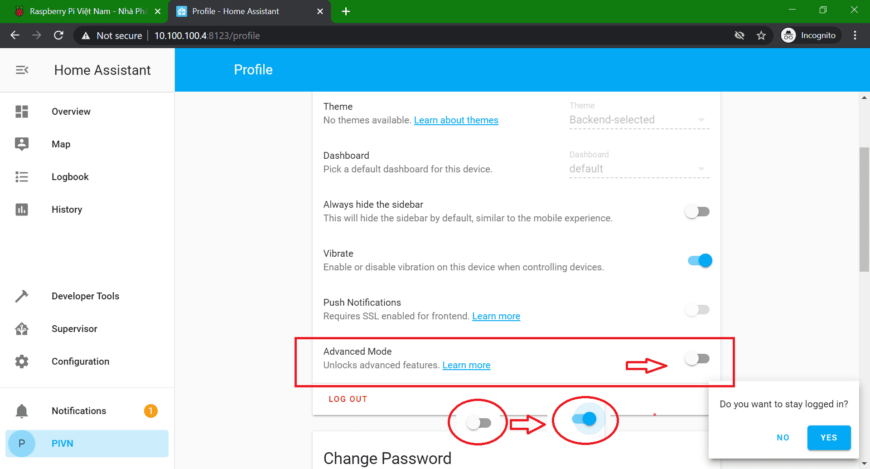Open the History chart icon

click(x=22, y=210)
